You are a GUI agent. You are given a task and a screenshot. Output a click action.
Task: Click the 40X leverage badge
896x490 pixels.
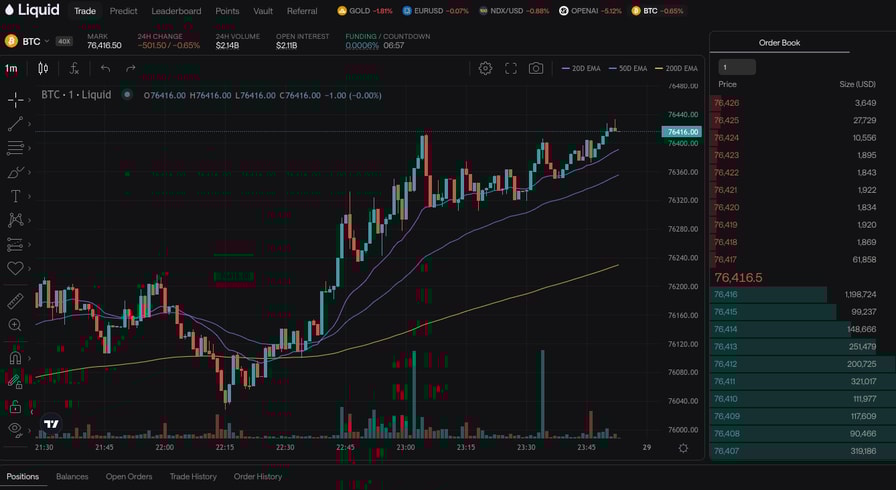click(x=64, y=41)
